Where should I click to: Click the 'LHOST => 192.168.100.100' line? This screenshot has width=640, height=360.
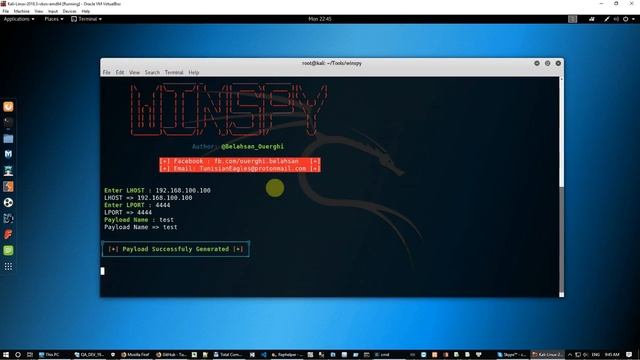click(148, 198)
